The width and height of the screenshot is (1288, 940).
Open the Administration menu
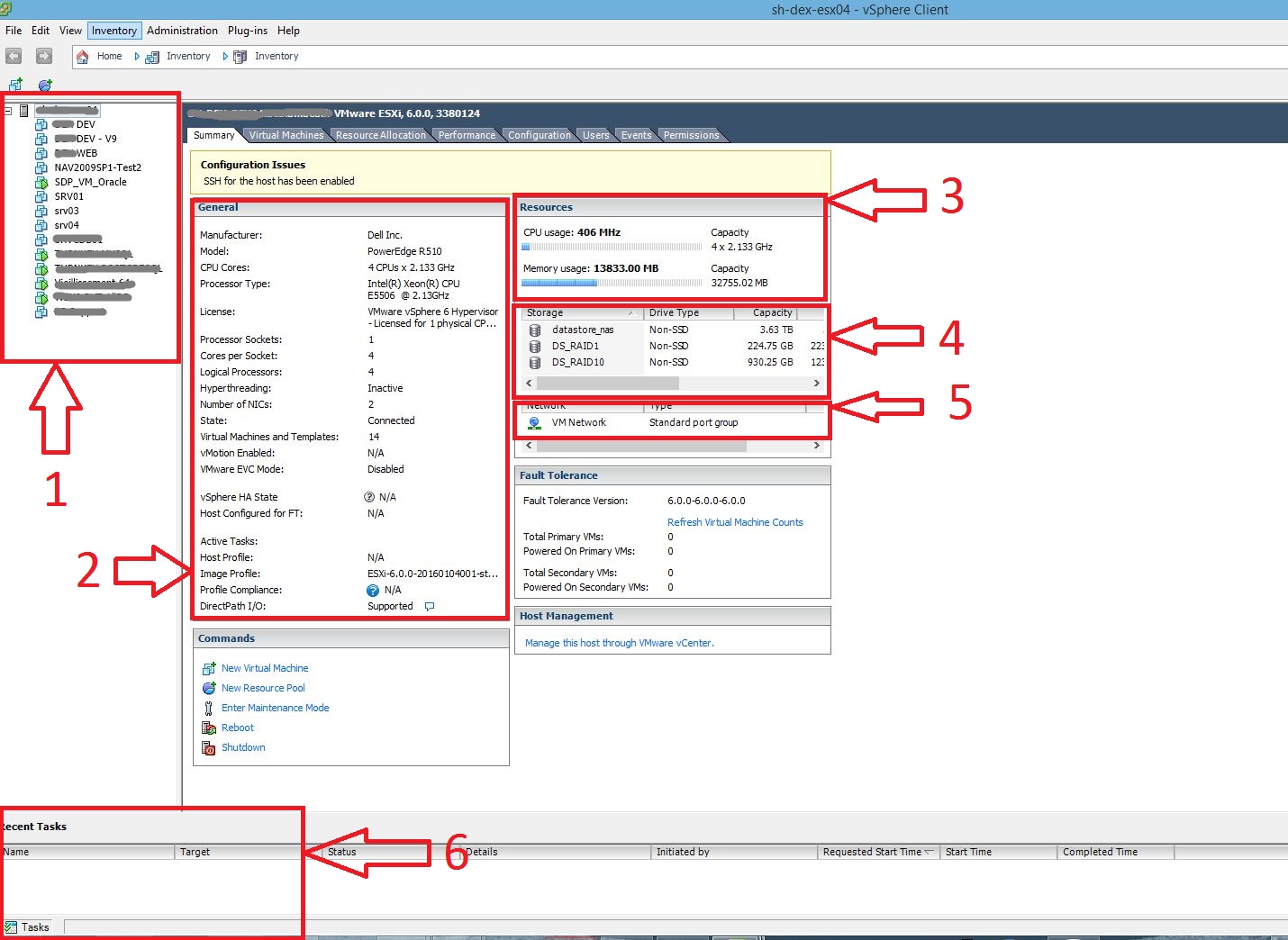pos(183,31)
